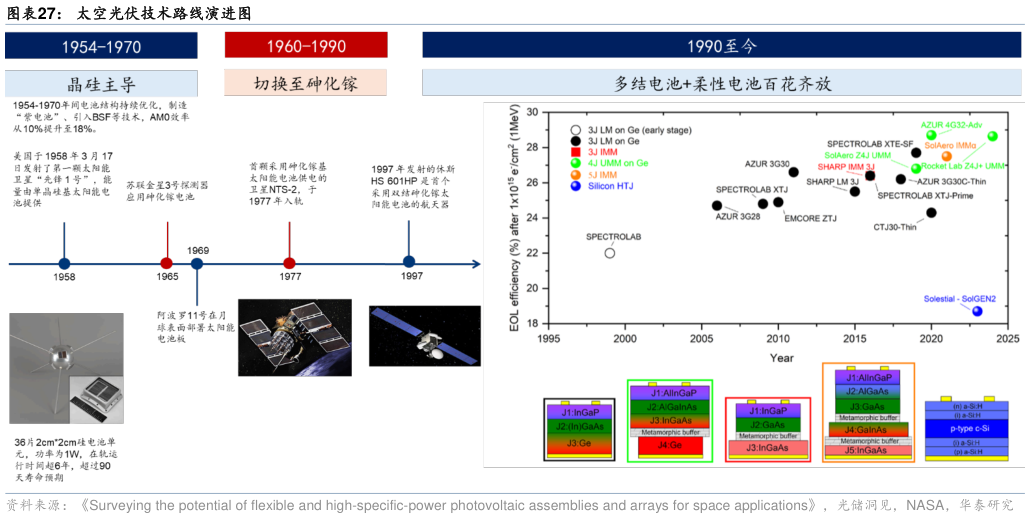Screen dimensions: 1030x519
Task: Open the 1990至今 period header bar
Action: [722, 46]
